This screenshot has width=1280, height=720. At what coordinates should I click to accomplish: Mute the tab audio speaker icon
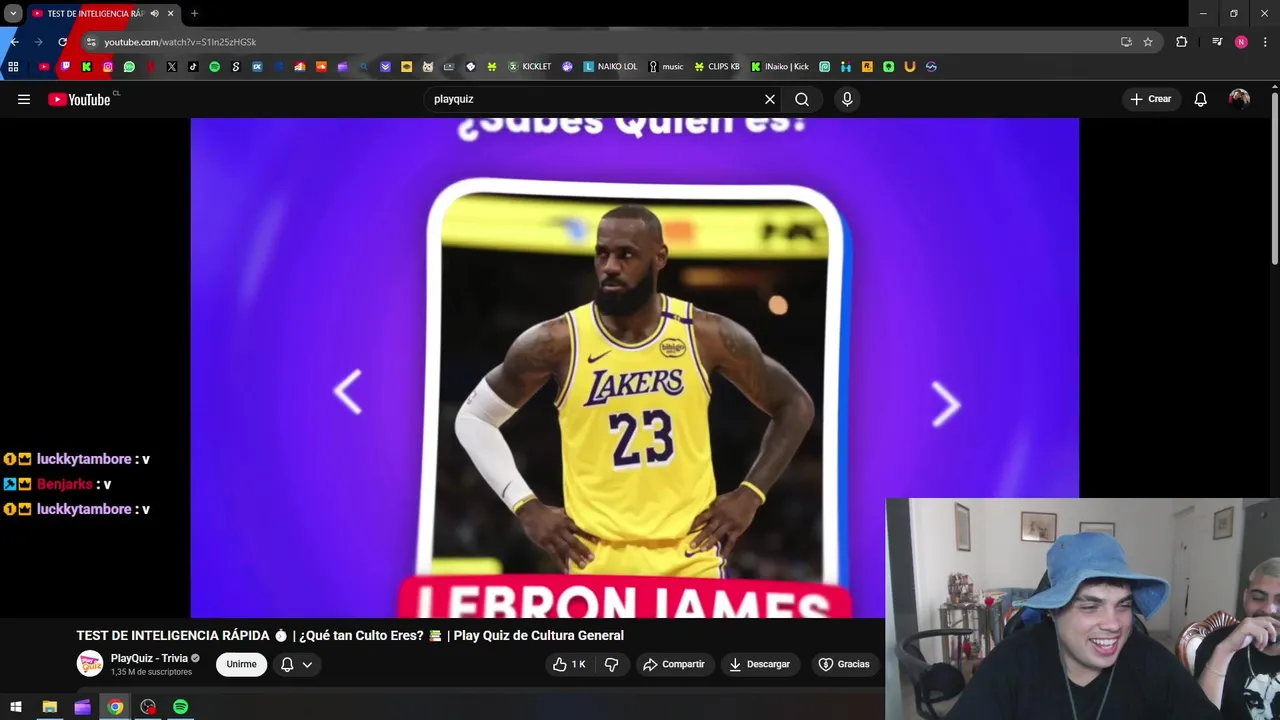(x=154, y=14)
